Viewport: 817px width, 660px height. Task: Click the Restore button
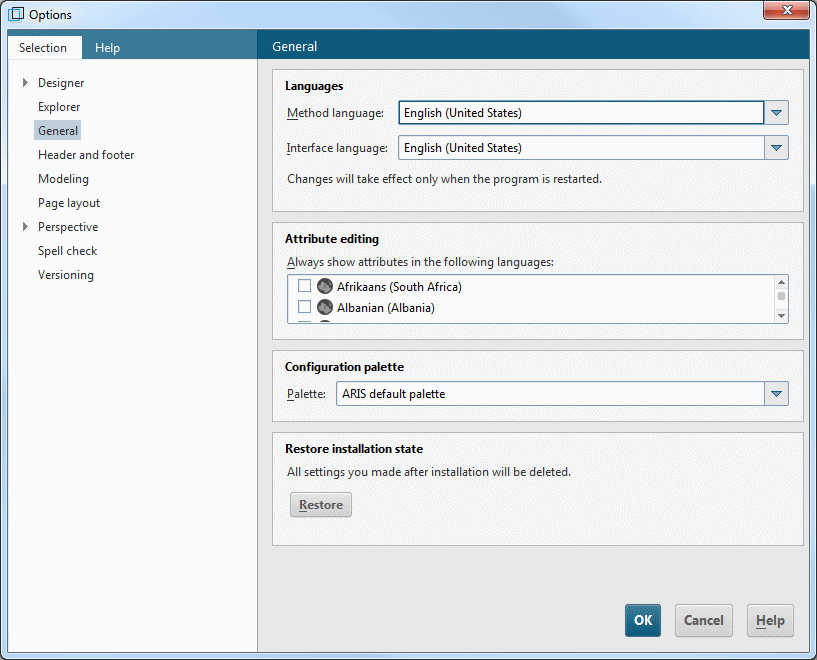320,504
